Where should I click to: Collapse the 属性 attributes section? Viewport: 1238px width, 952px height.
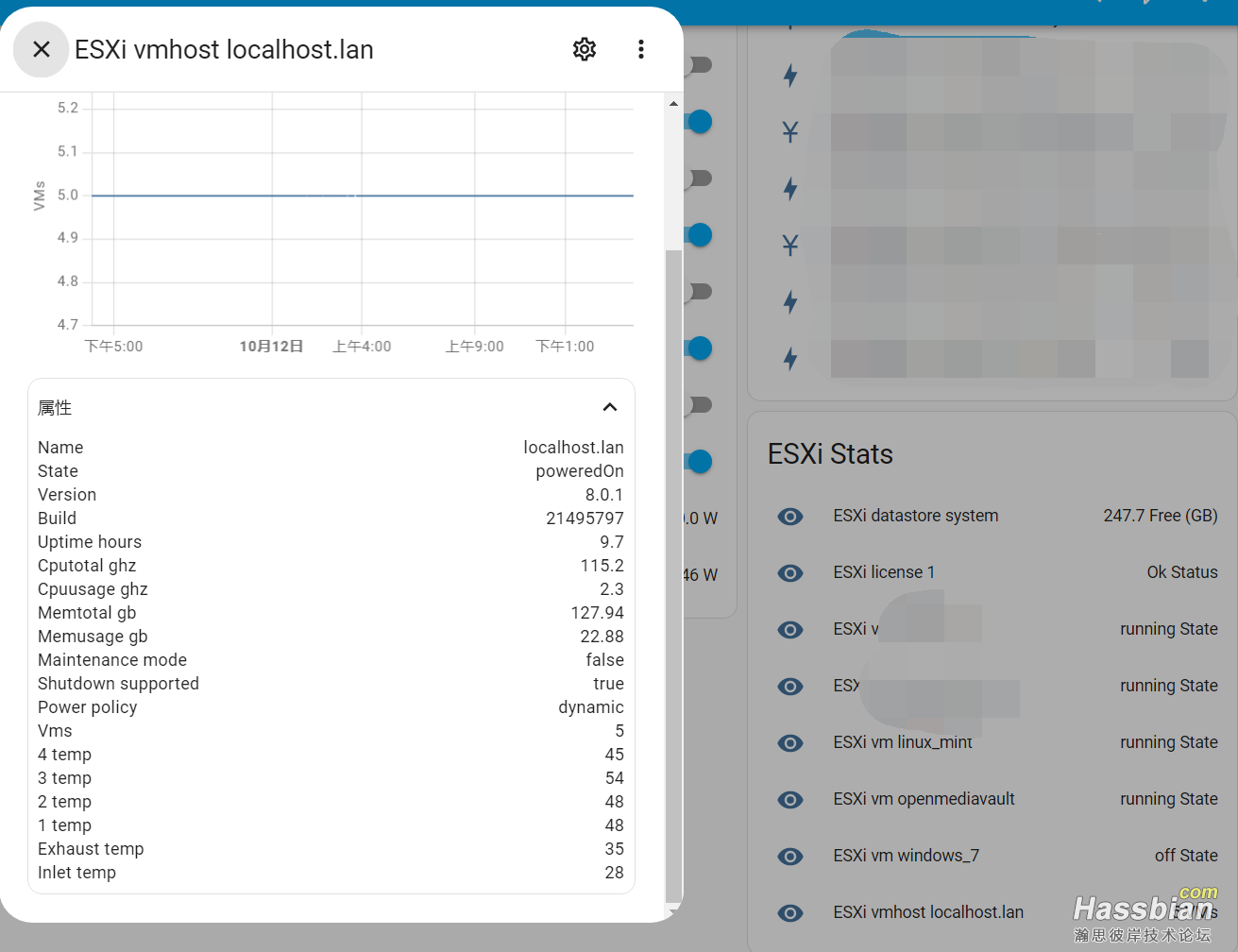pyautogui.click(x=610, y=407)
